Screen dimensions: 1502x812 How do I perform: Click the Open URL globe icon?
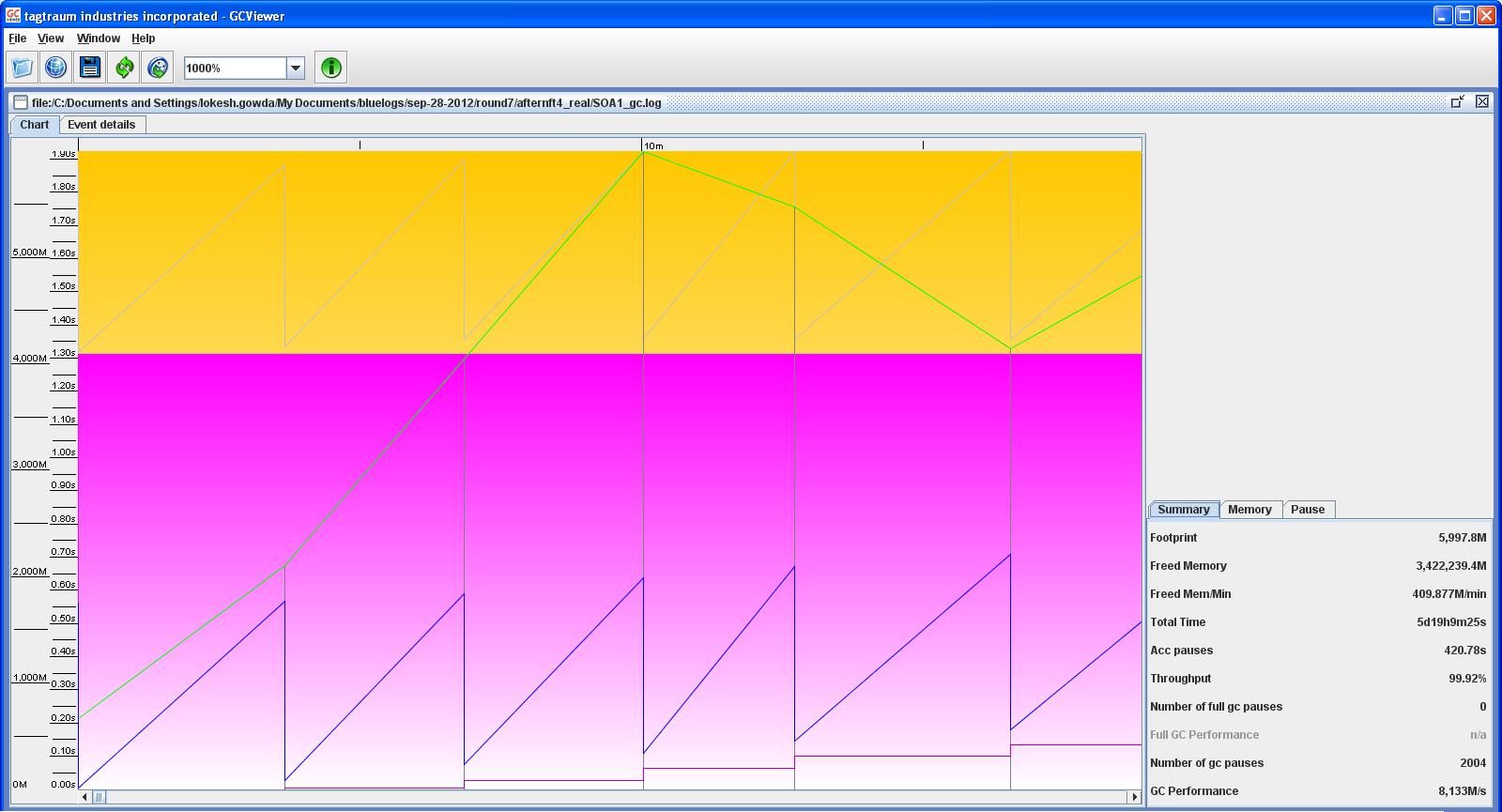click(x=55, y=68)
